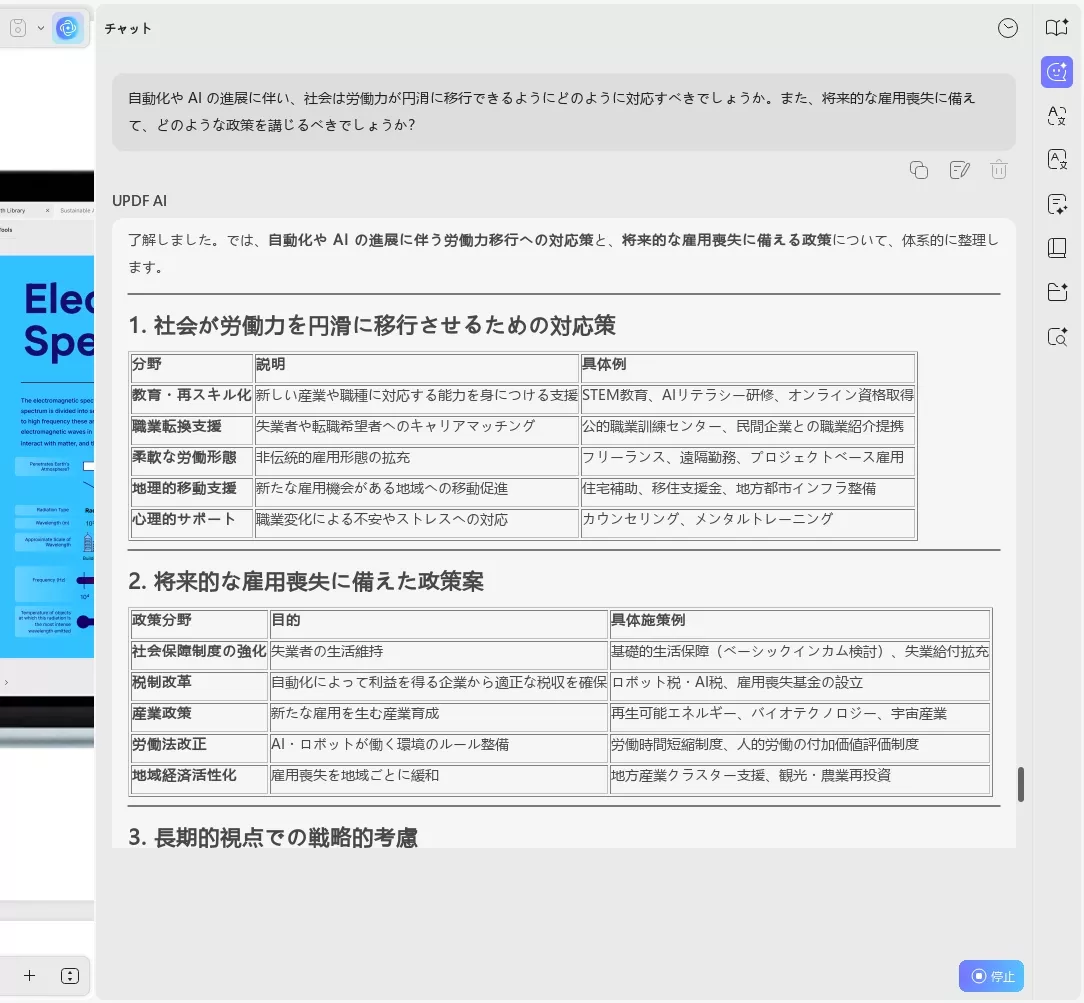Click table header cell '具体施策例'
The height and width of the screenshot is (1003, 1084).
click(800, 623)
